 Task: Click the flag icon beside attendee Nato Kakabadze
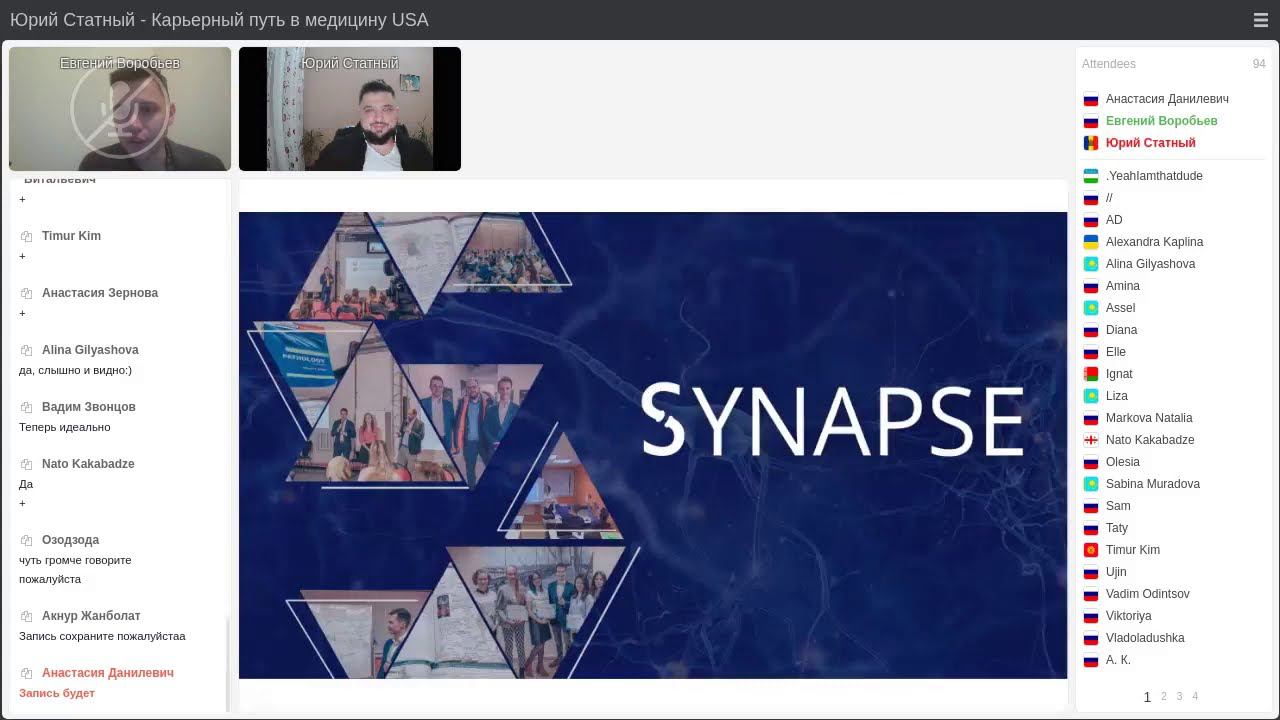[1091, 440]
